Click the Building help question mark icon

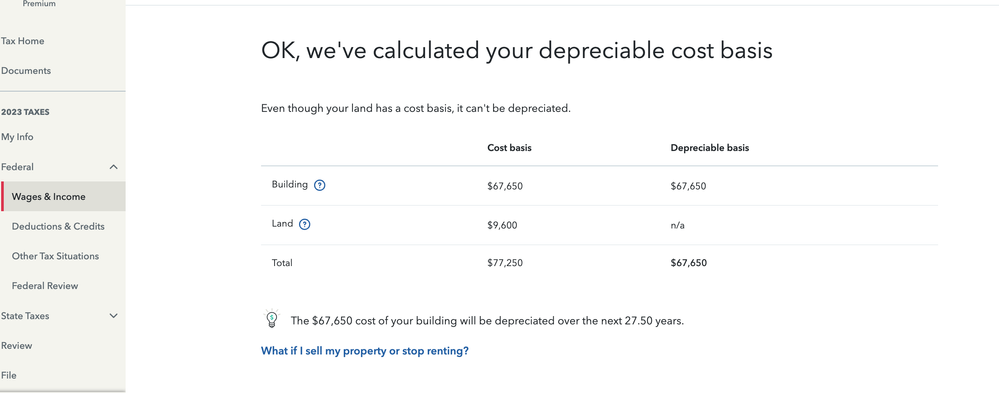(x=320, y=185)
